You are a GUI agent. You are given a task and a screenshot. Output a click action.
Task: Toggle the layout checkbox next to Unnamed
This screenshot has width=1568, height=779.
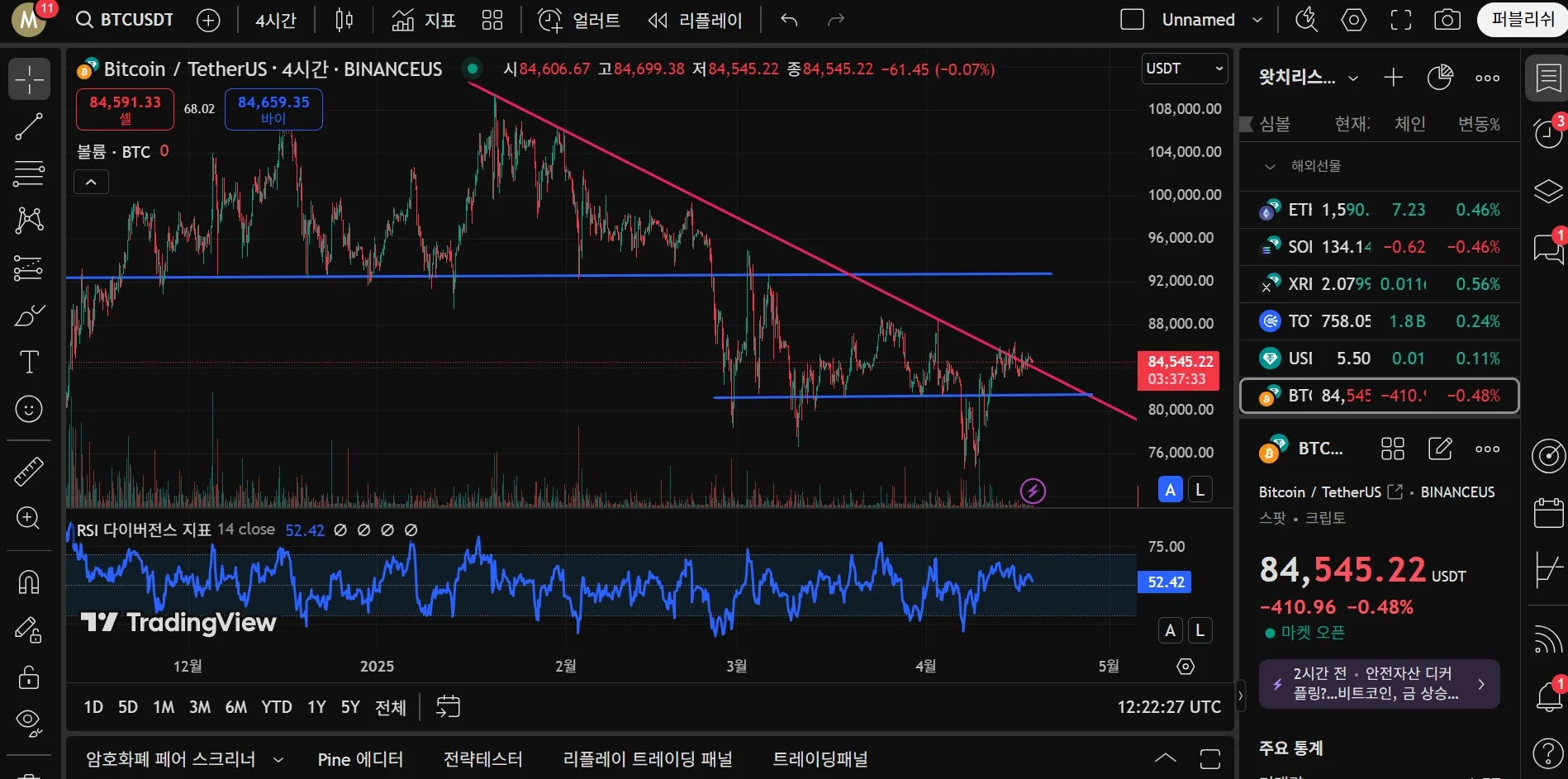(x=1132, y=20)
